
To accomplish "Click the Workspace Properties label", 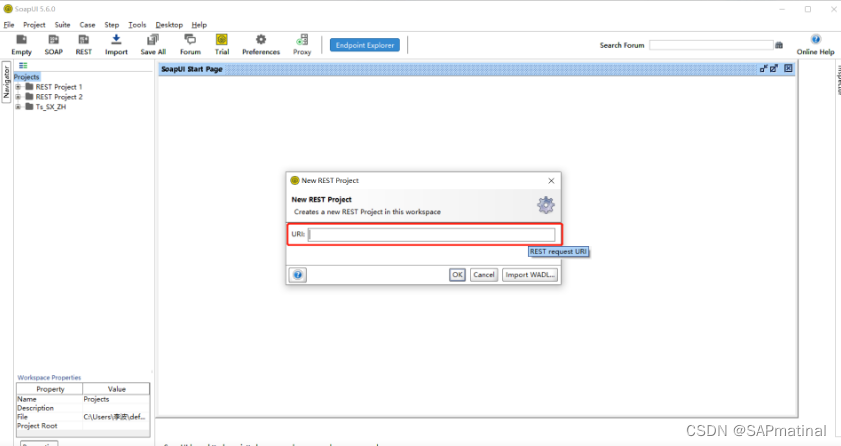I will [x=49, y=377].
